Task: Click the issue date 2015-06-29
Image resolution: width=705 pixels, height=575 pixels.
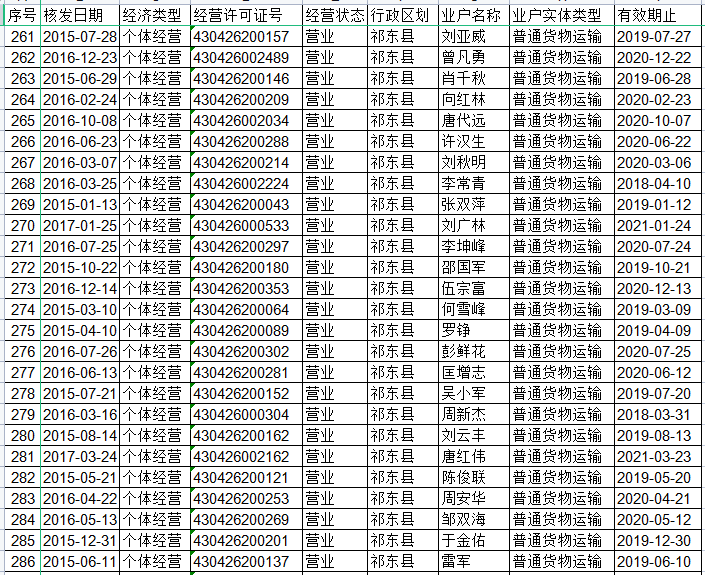Action: click(80, 78)
